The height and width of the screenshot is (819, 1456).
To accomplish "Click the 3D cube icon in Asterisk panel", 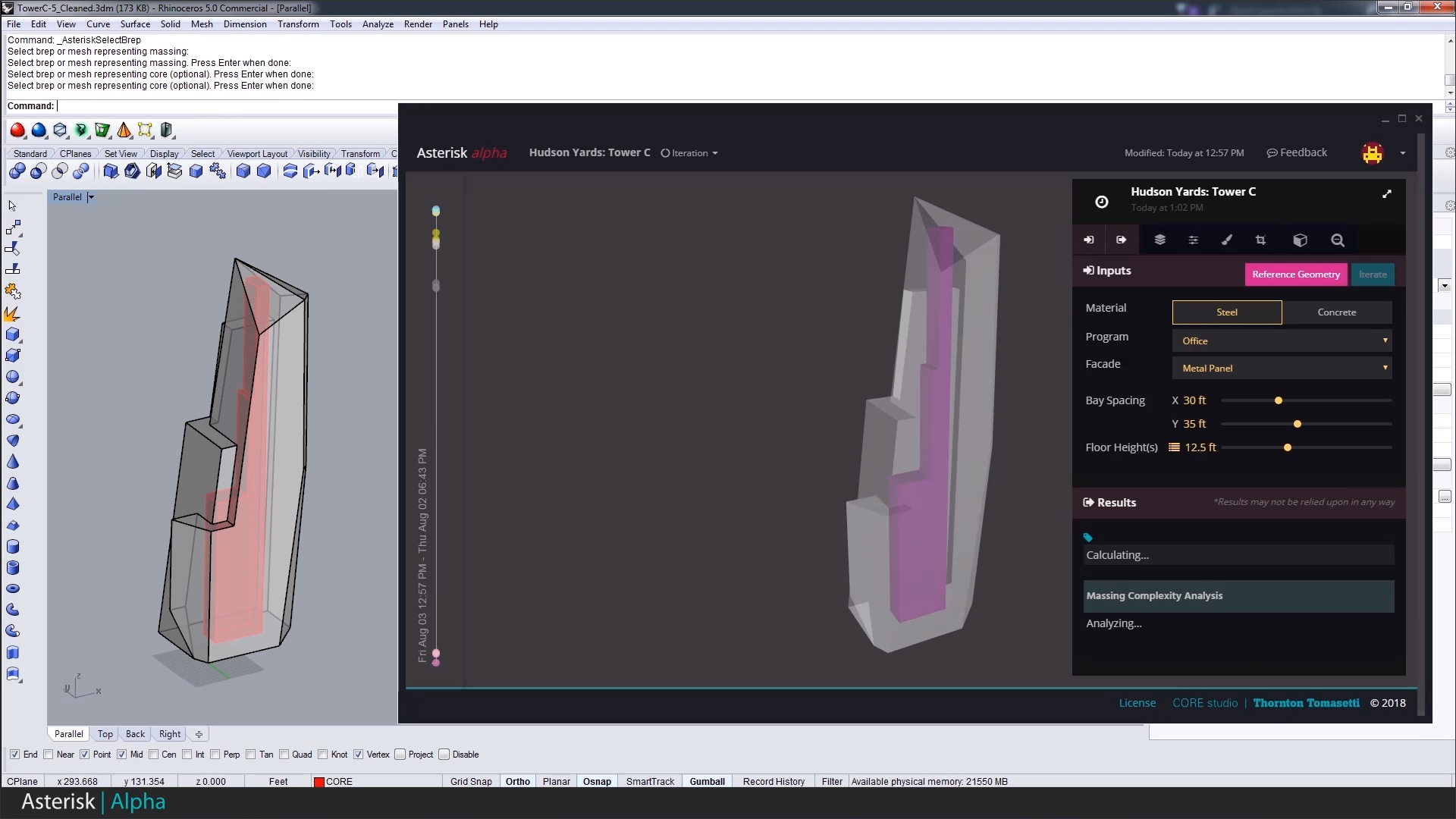I will [1300, 240].
